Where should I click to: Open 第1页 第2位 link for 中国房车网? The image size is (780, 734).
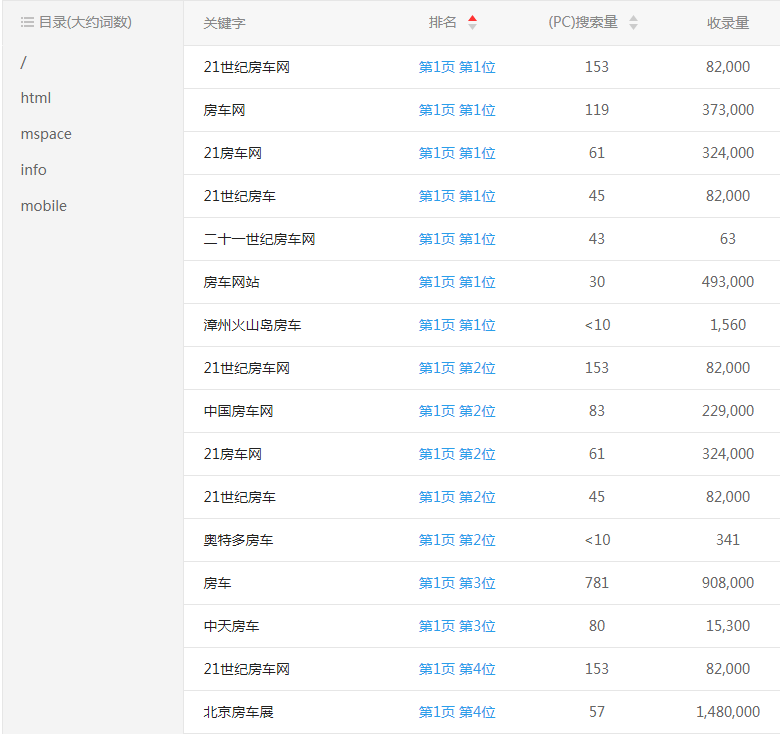457,411
